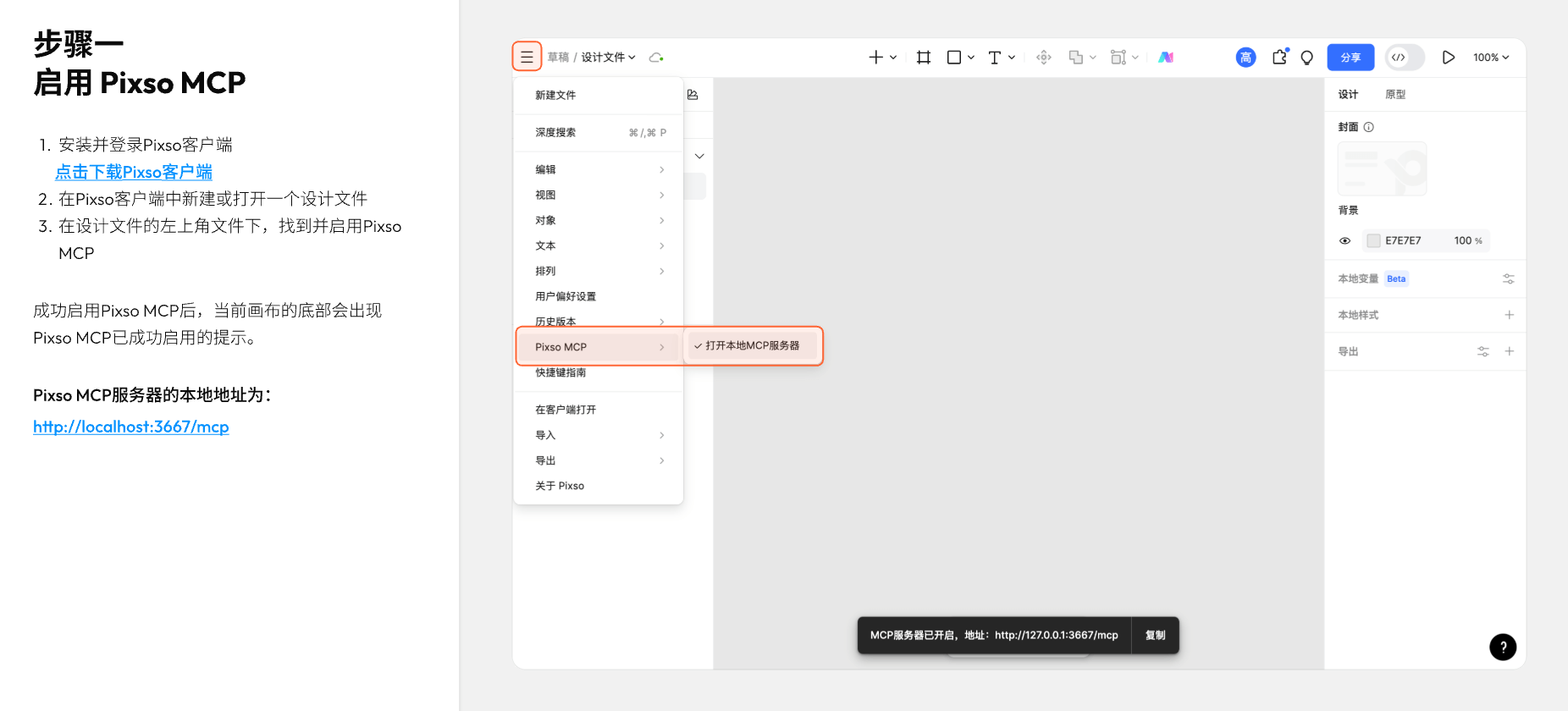Toggle the code dev mode switch
The width and height of the screenshot is (1568, 711).
[x=1405, y=57]
